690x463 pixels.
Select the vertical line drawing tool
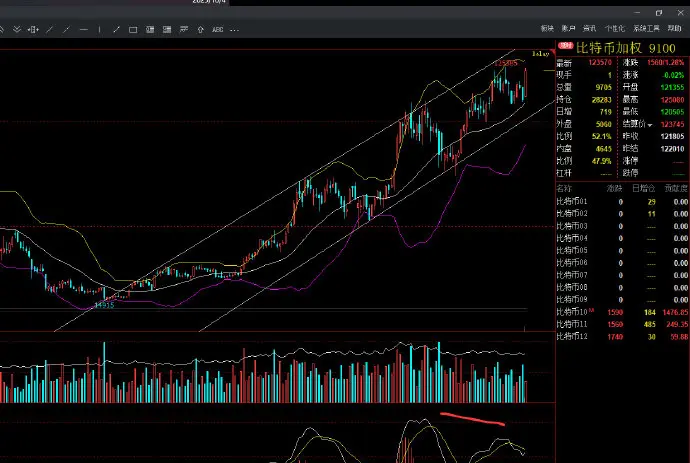[100, 29]
